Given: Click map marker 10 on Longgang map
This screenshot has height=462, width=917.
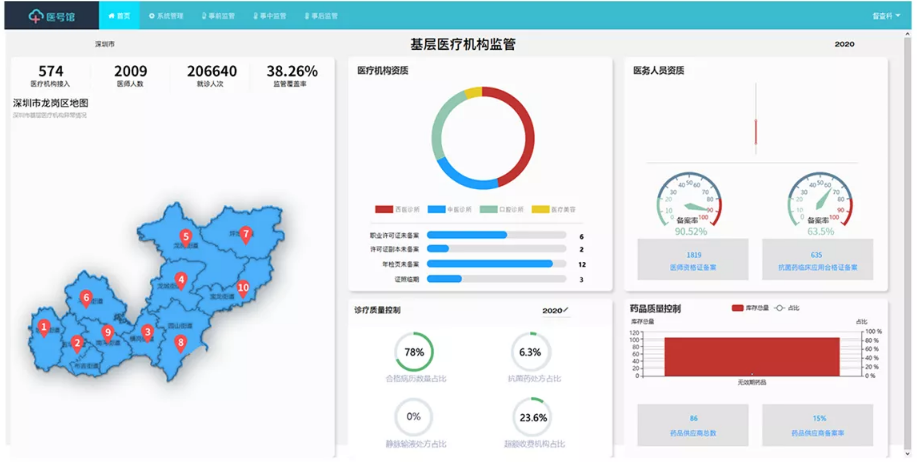Looking at the screenshot, I should tap(243, 289).
